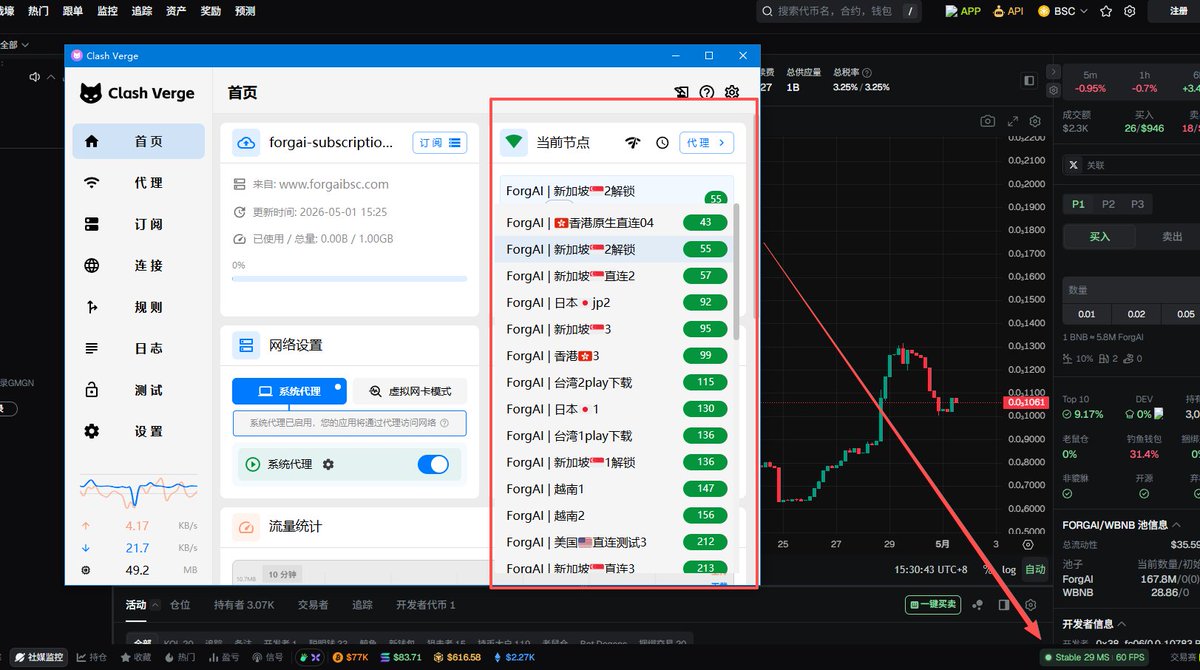Switch to 仓位 tab in GMGN

click(x=180, y=605)
